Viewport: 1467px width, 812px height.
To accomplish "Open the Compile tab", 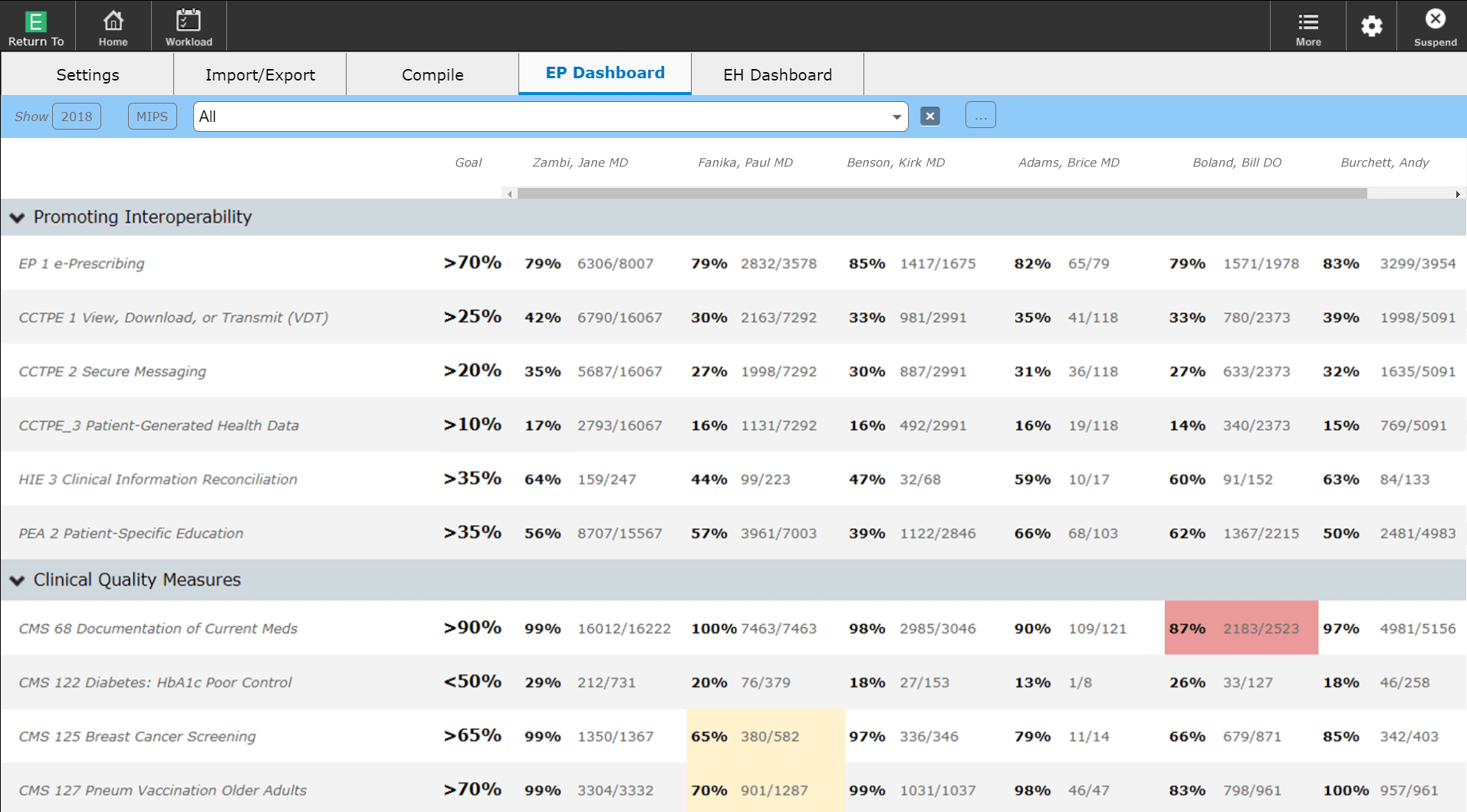I will [433, 74].
